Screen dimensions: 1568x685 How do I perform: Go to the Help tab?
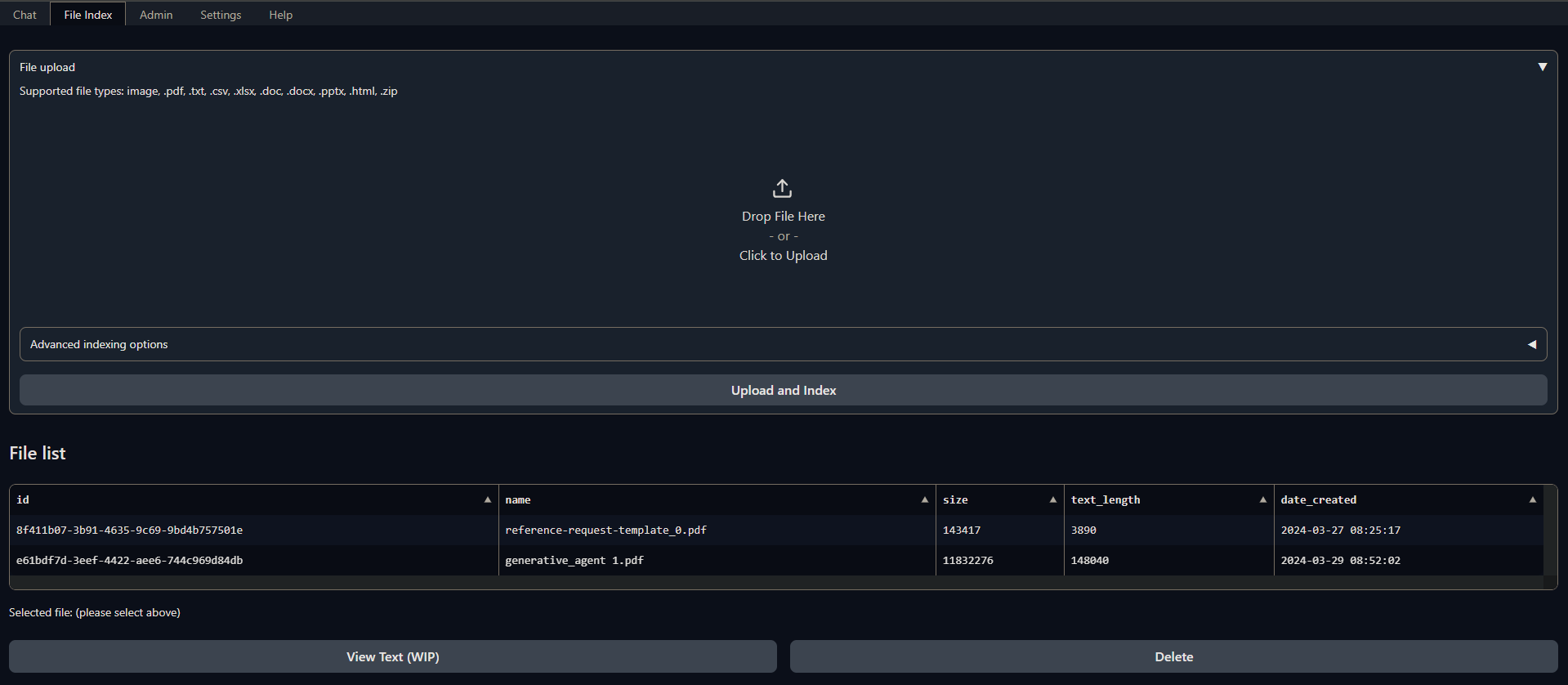280,15
